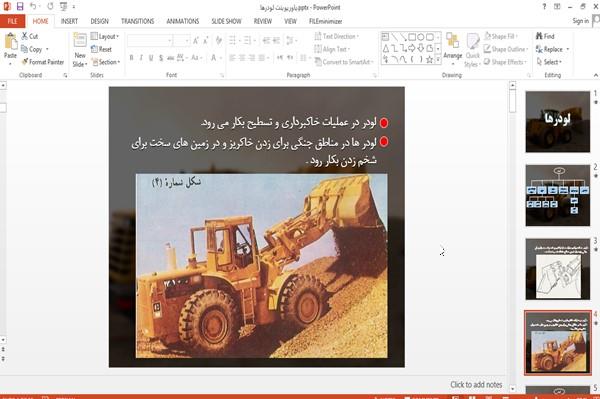Screen dimensions: 600x399
Task: Click the Sign in link
Action: [x=580, y=21]
